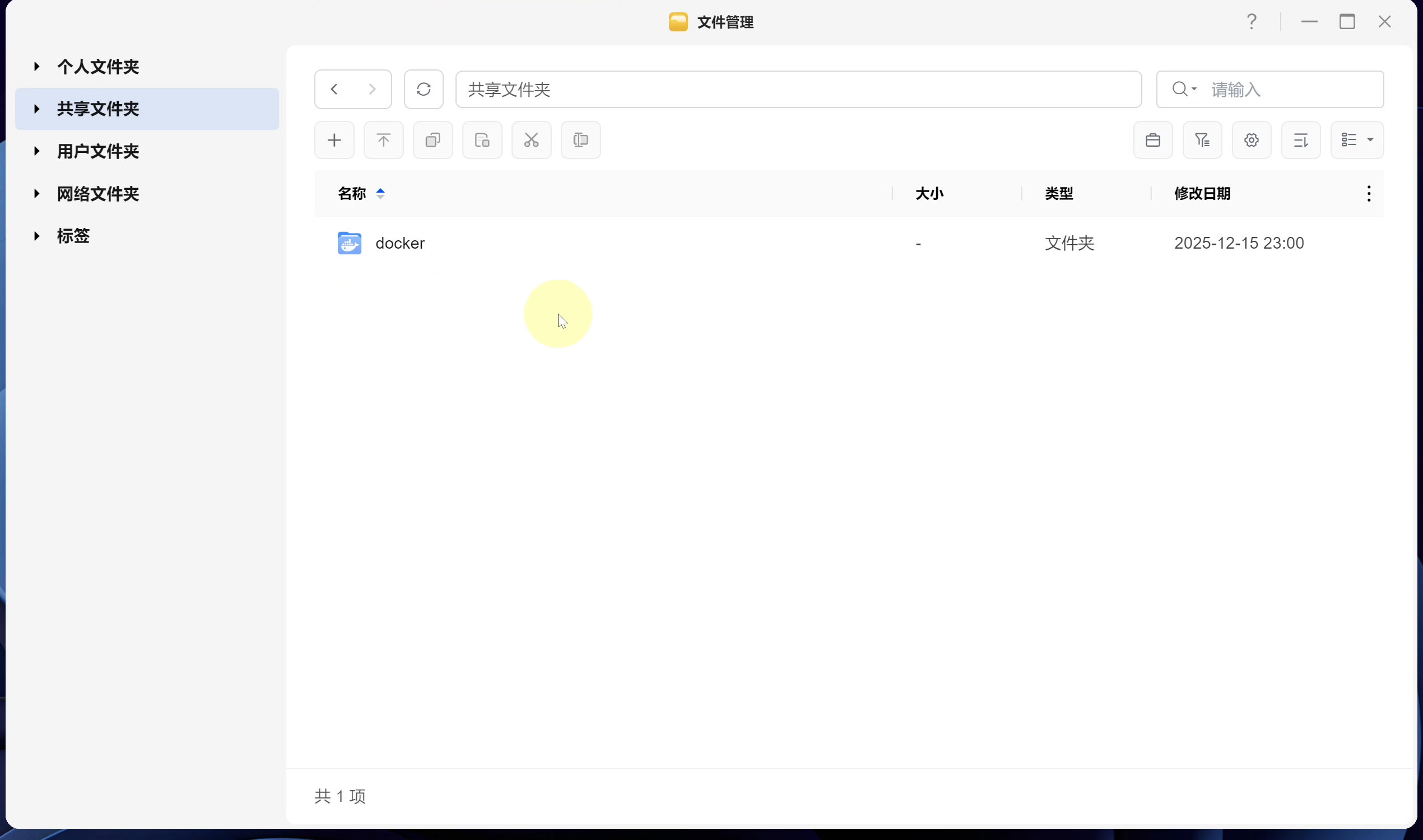The width and height of the screenshot is (1423, 840).
Task: Click the column options three-dot icon
Action: click(x=1369, y=194)
